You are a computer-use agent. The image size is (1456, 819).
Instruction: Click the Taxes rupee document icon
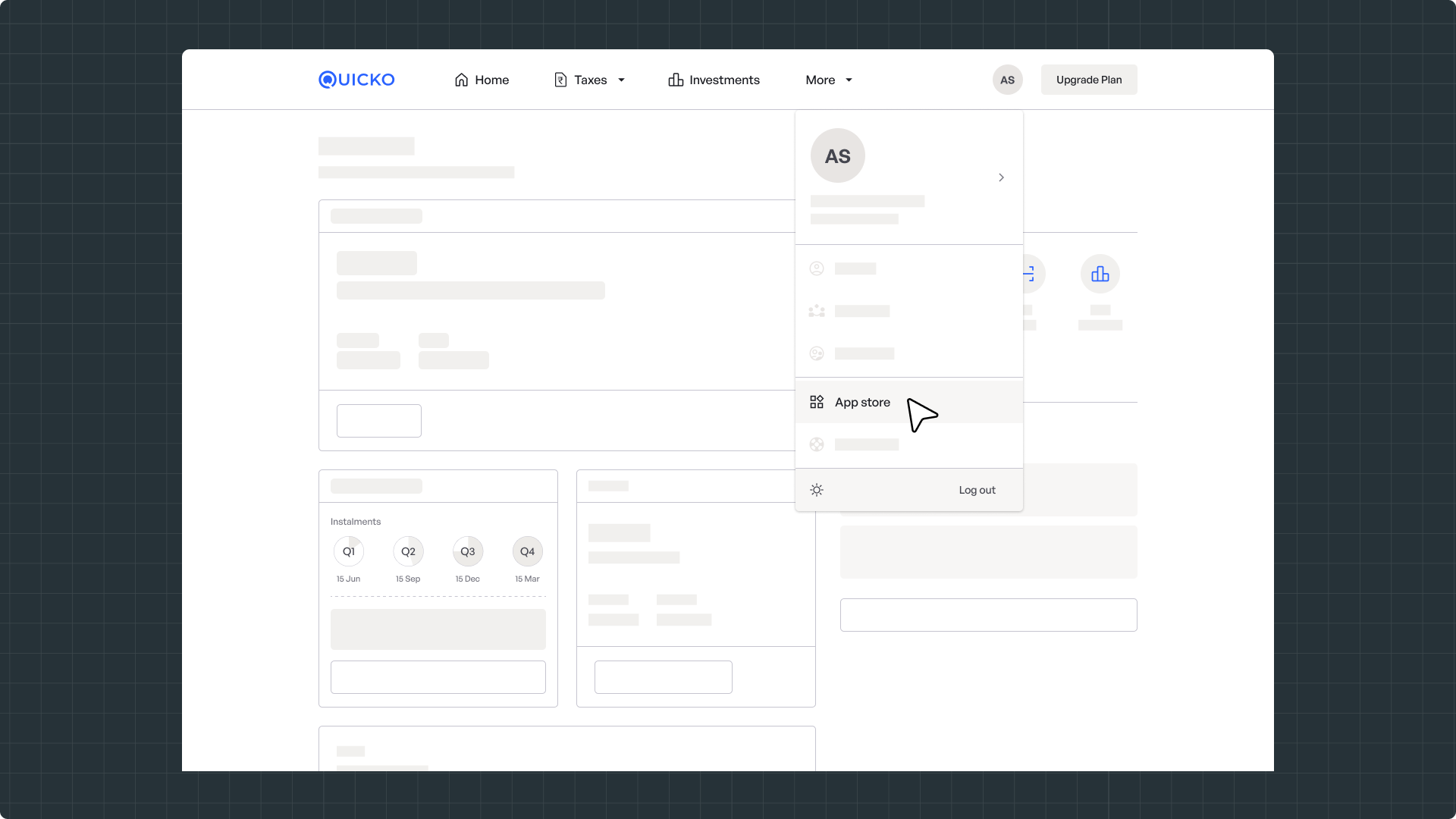coord(560,80)
